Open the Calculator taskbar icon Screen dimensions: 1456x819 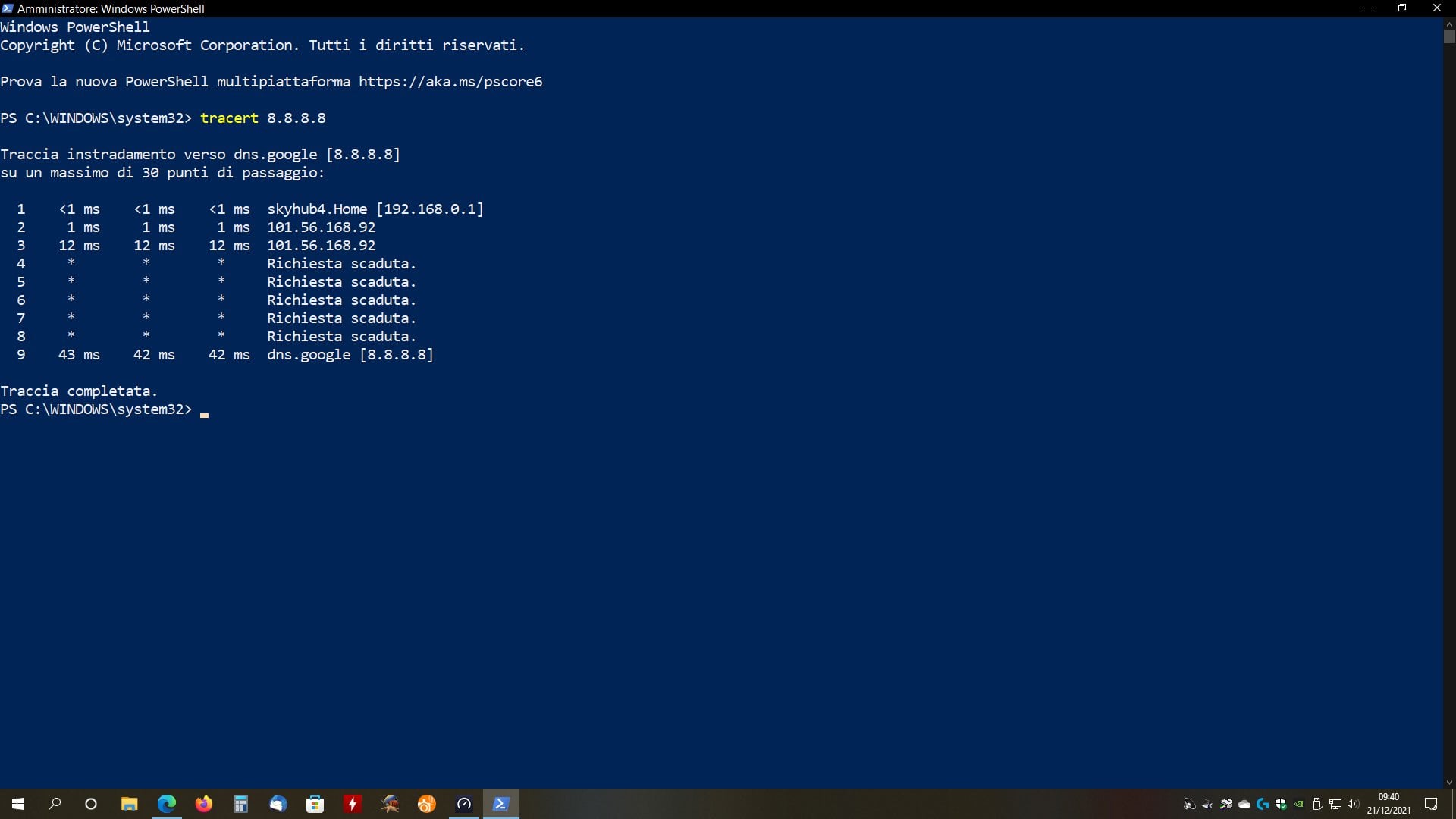[240, 804]
